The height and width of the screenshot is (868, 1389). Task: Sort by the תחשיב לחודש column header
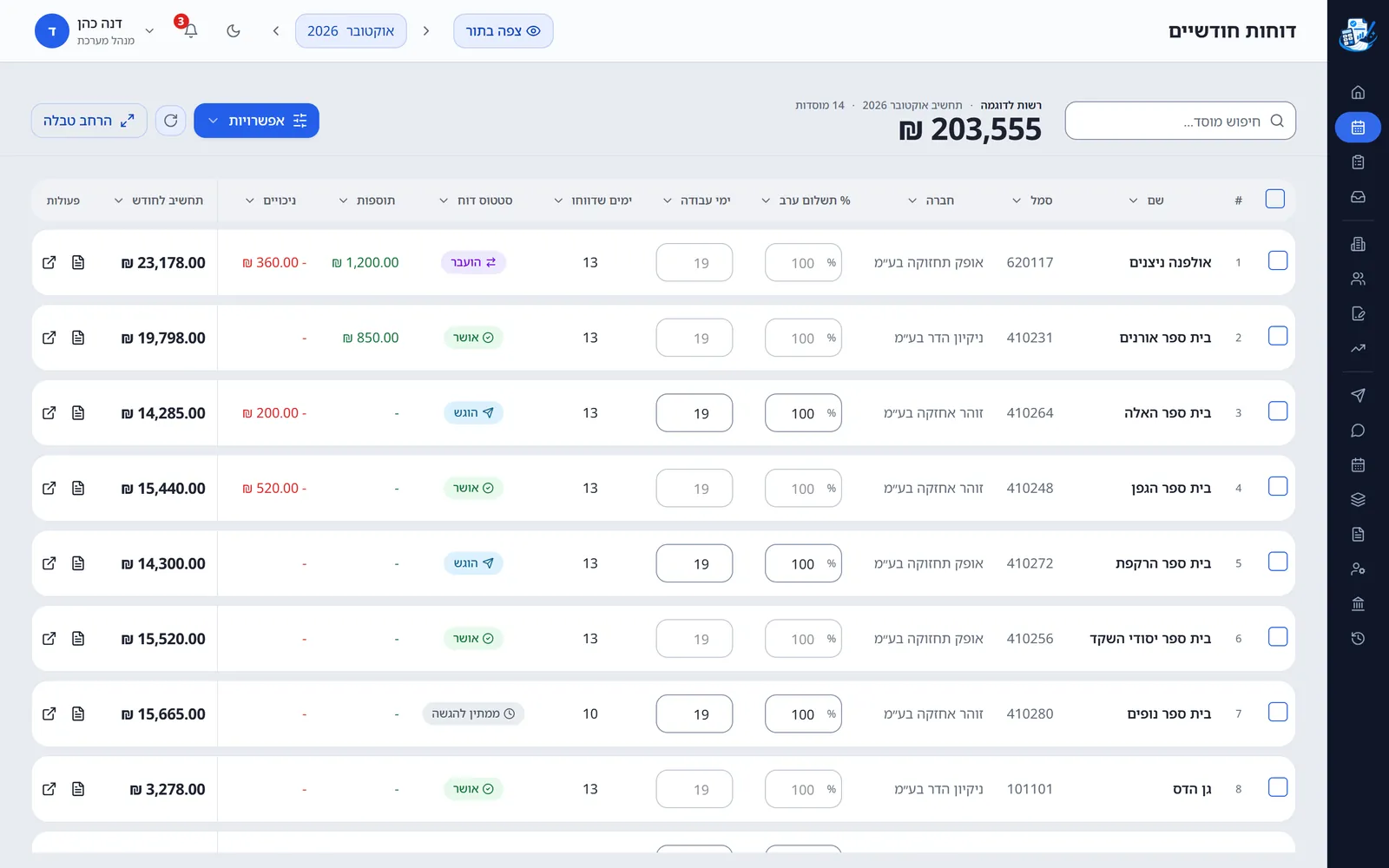pyautogui.click(x=159, y=201)
